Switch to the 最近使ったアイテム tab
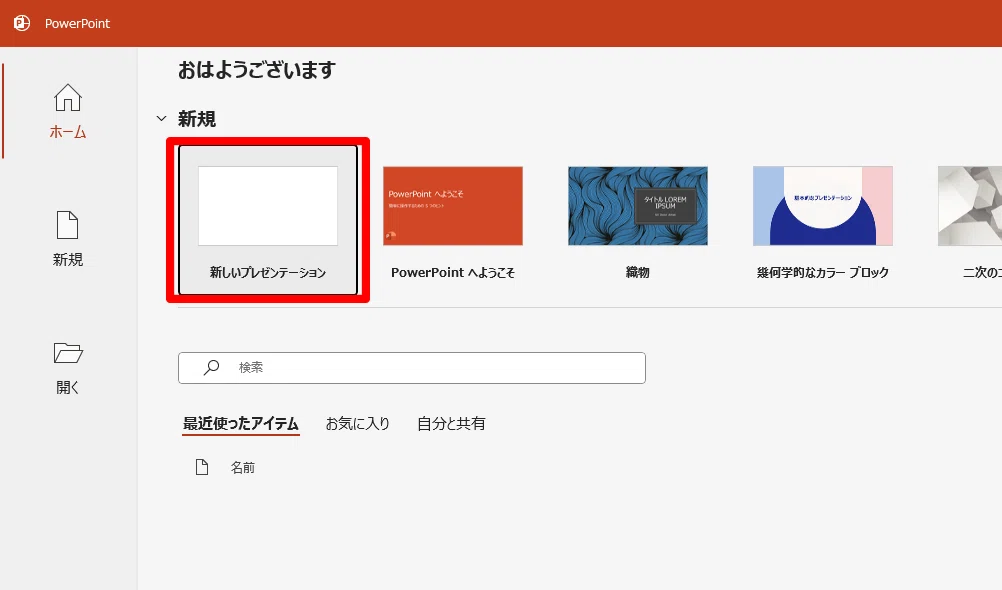Screen dimensions: 1002x590 click(x=241, y=424)
